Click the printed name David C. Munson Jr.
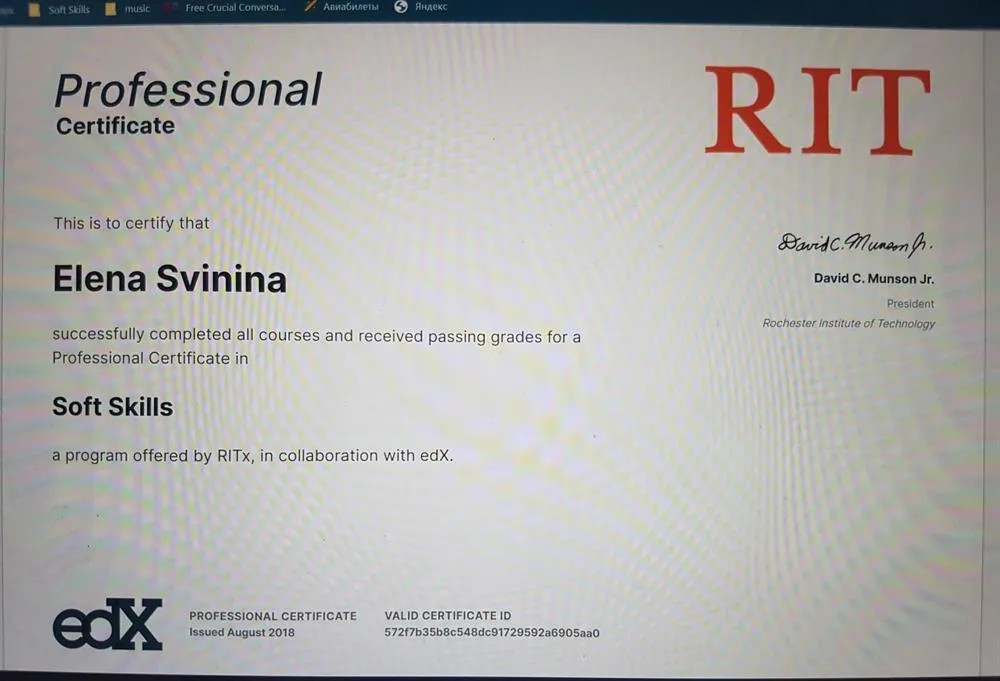Image resolution: width=1000 pixels, height=681 pixels. tap(874, 279)
